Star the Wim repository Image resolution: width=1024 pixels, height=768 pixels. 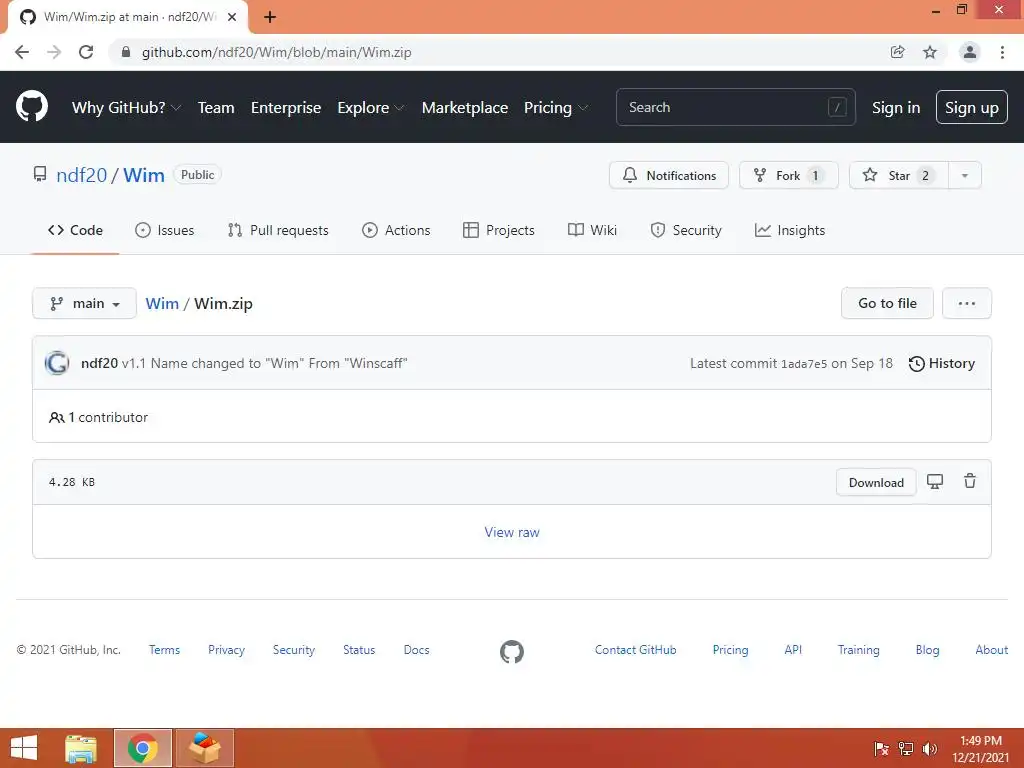[899, 175]
